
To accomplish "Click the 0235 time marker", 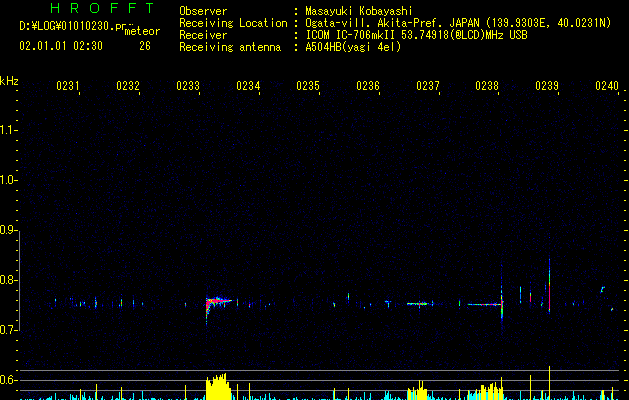I will pyautogui.click(x=308, y=86).
